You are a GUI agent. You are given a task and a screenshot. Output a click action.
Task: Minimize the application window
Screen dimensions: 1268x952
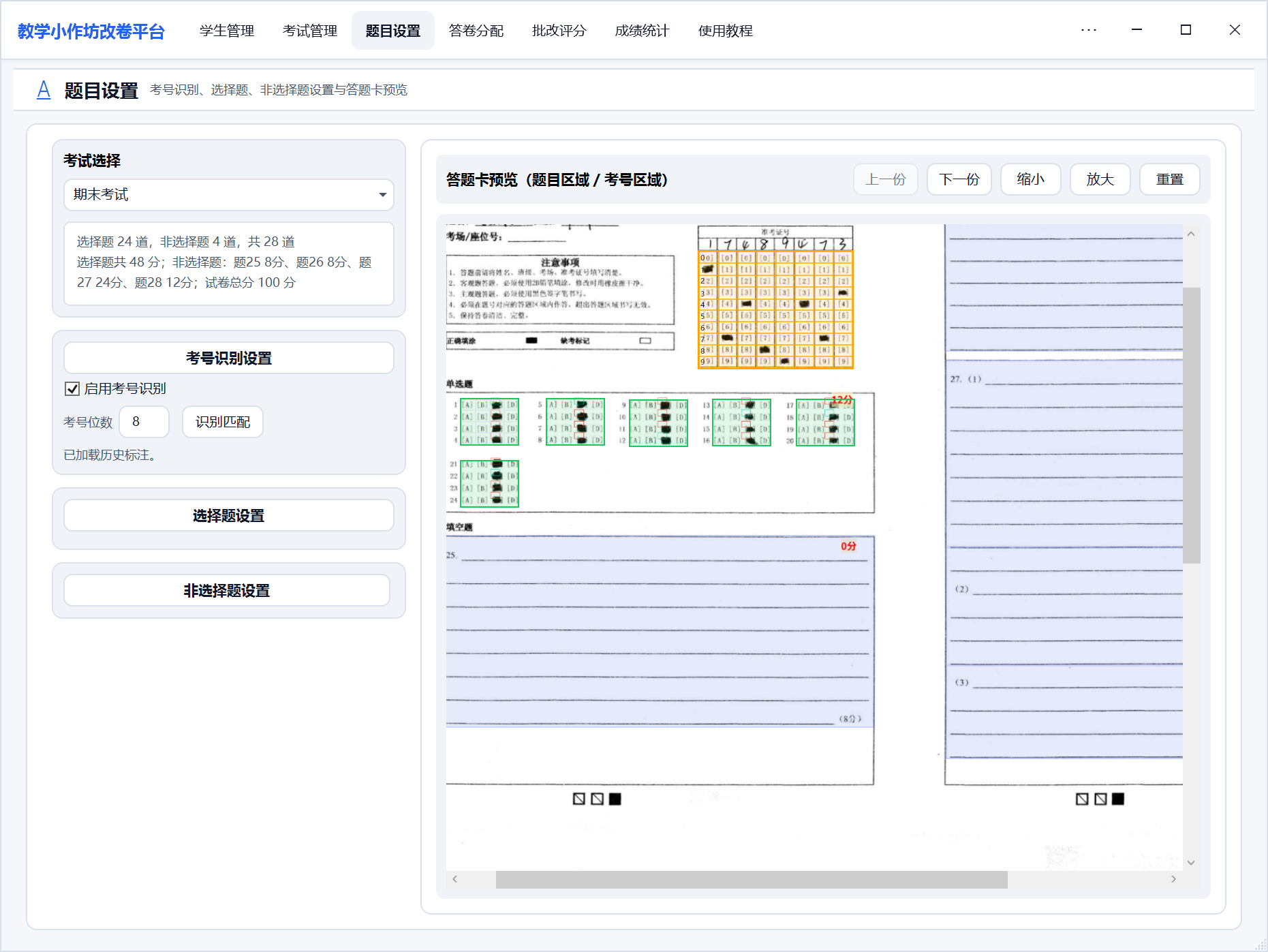(x=1136, y=30)
